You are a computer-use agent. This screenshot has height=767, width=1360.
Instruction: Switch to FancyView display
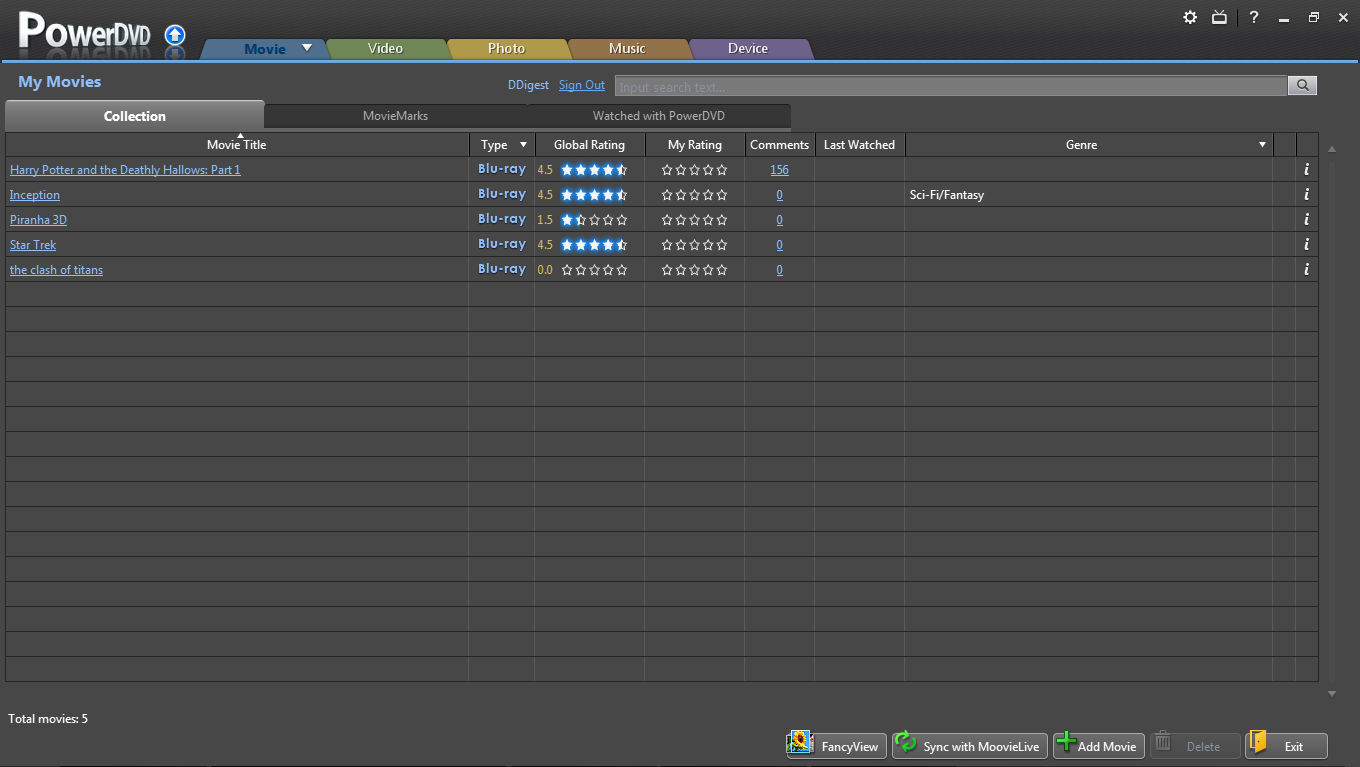click(x=836, y=746)
